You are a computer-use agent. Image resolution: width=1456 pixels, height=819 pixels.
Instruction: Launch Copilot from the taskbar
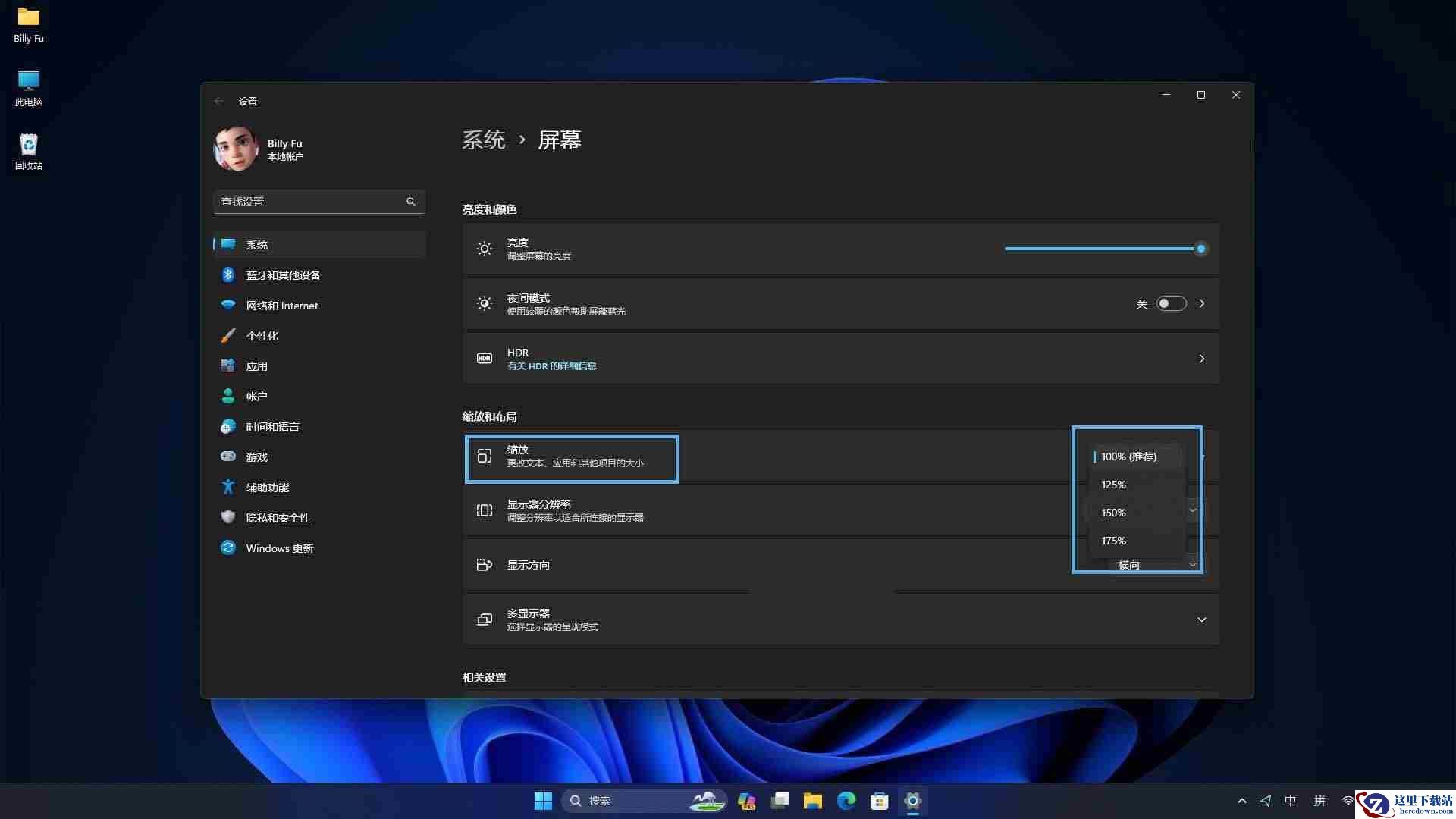tap(746, 801)
